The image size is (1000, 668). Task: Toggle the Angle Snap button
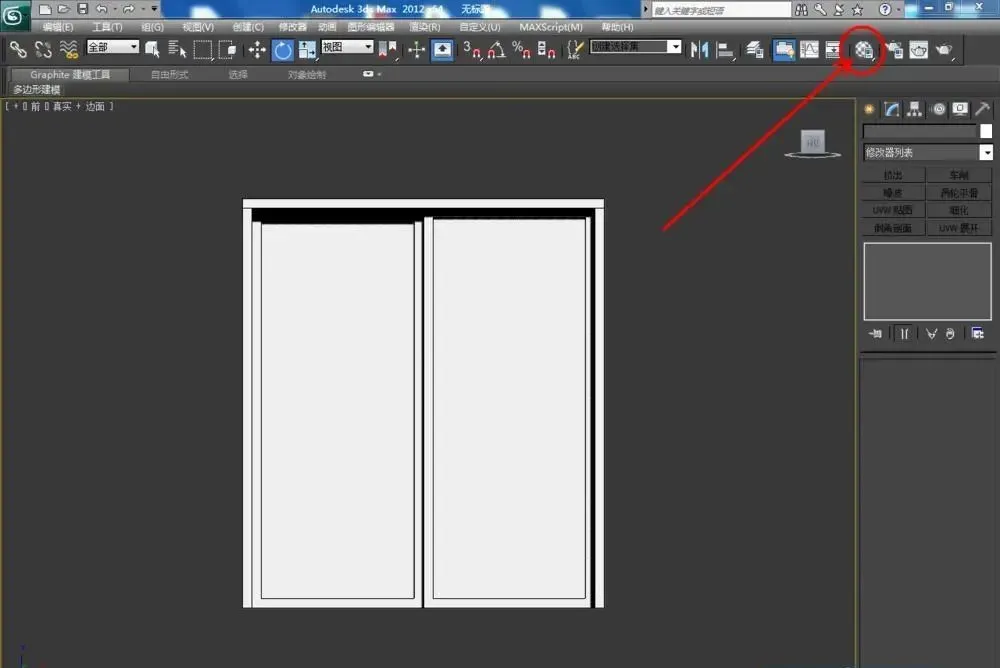496,50
